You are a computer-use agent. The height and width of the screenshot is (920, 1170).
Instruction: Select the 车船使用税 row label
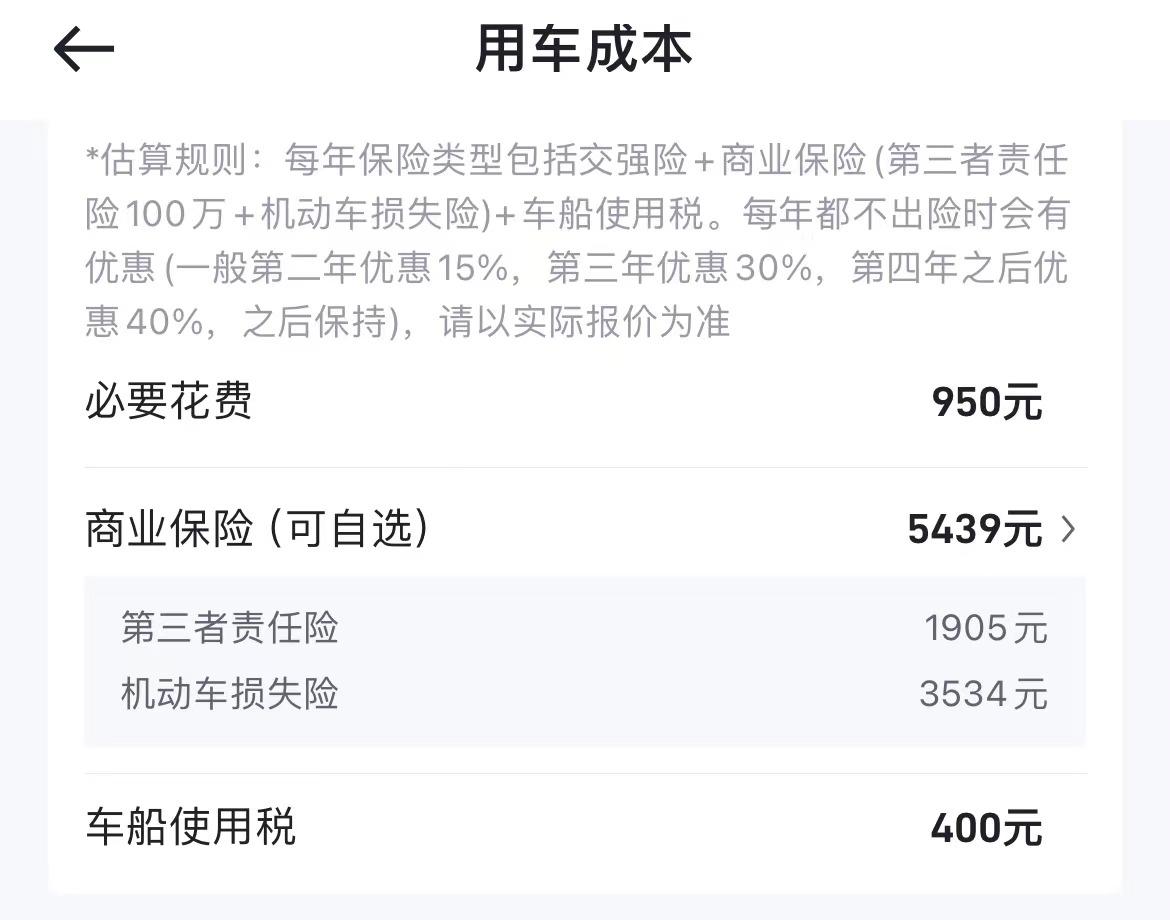190,828
